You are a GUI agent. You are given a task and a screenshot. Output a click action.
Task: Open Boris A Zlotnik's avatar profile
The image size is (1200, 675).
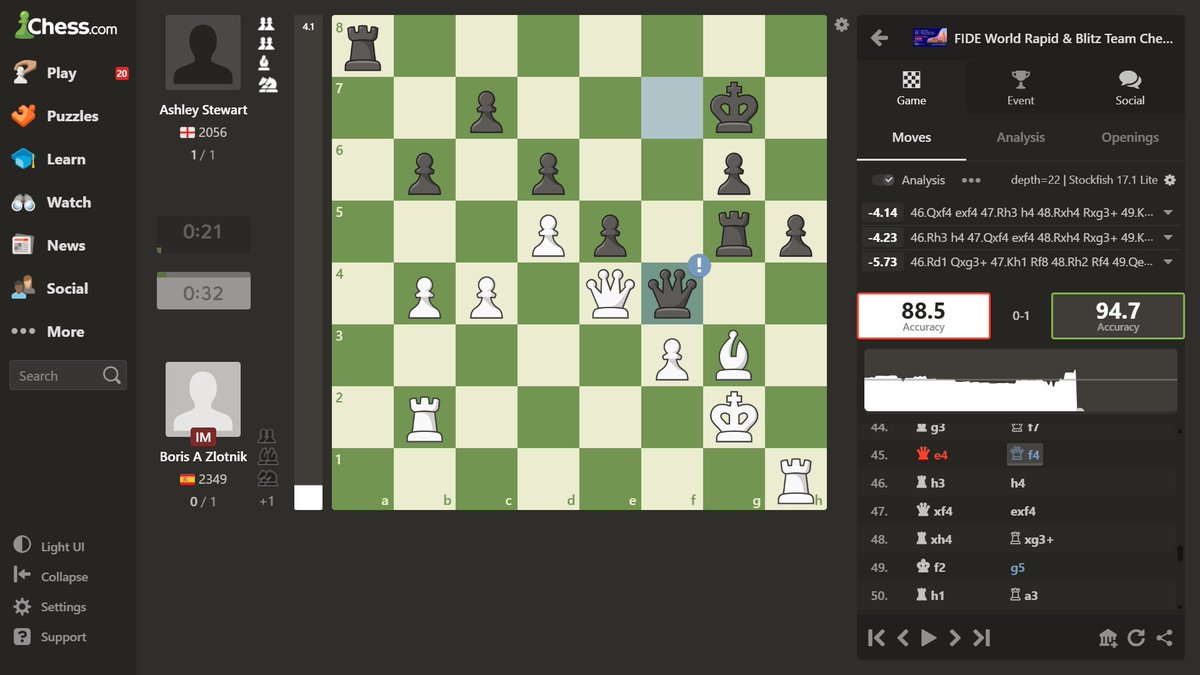[x=203, y=399]
